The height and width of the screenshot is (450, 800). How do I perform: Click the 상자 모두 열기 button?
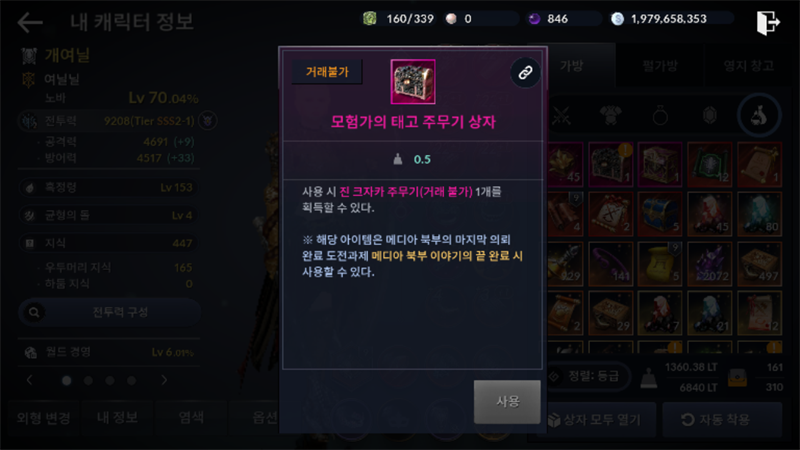[593, 419]
